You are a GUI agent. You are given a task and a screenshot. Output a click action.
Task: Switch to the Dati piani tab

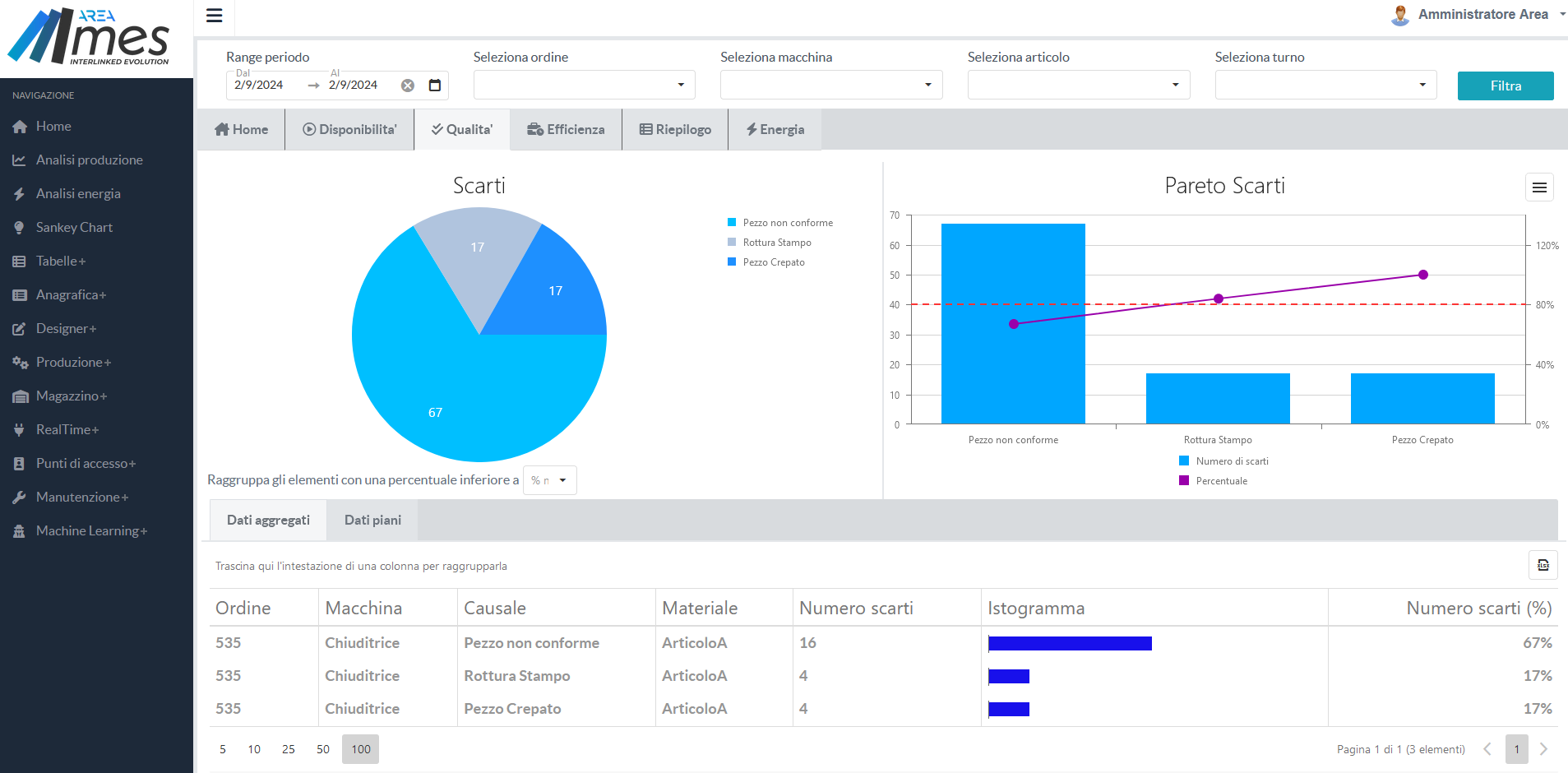coord(372,521)
